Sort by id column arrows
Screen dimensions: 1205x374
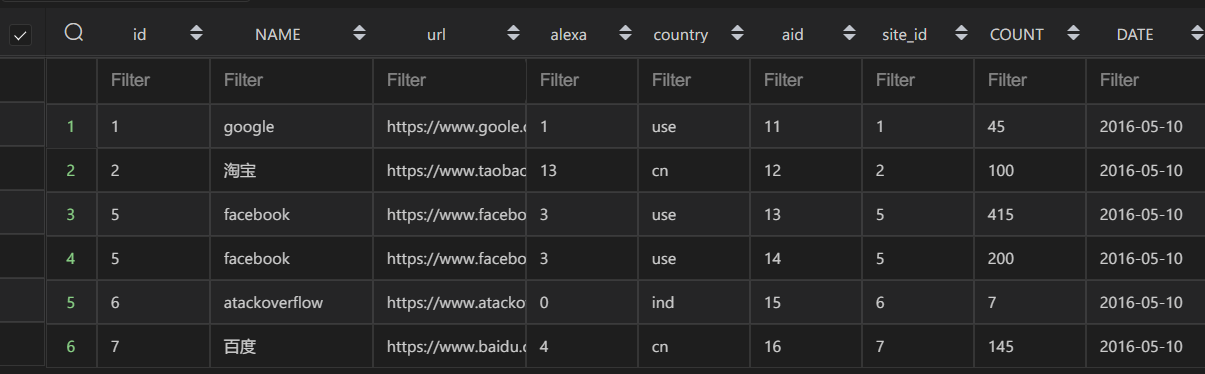[196, 33]
